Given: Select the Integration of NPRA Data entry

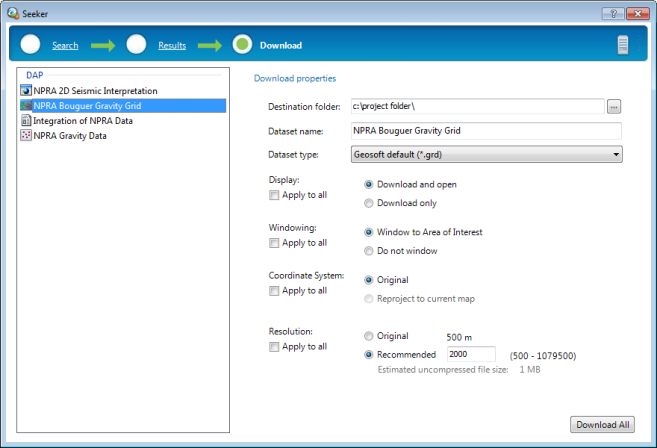Looking at the screenshot, I should click(83, 121).
